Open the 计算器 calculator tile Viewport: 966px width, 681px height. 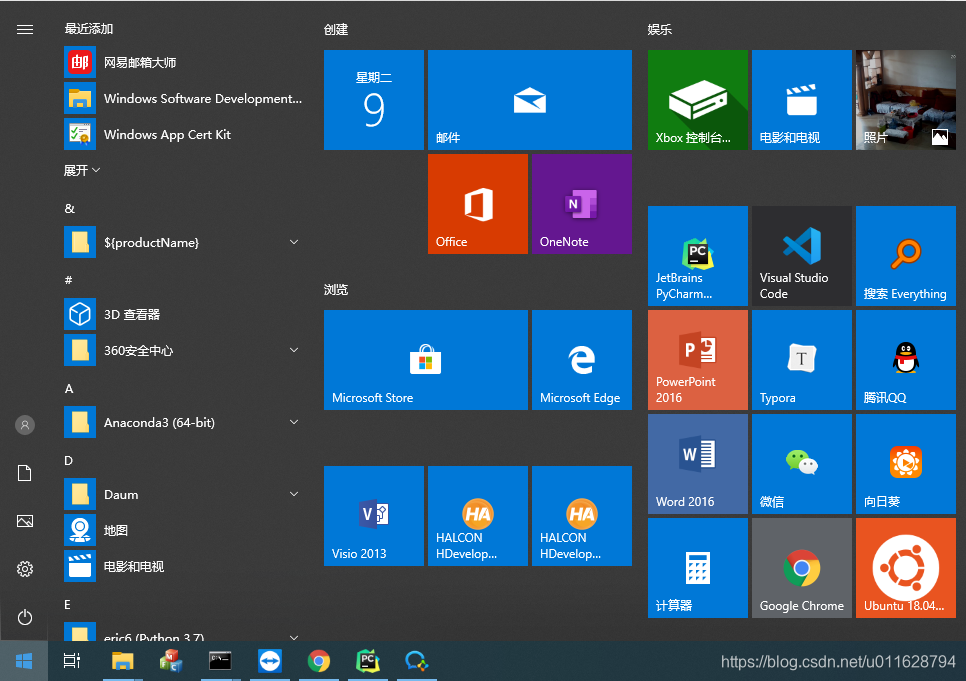click(x=698, y=568)
